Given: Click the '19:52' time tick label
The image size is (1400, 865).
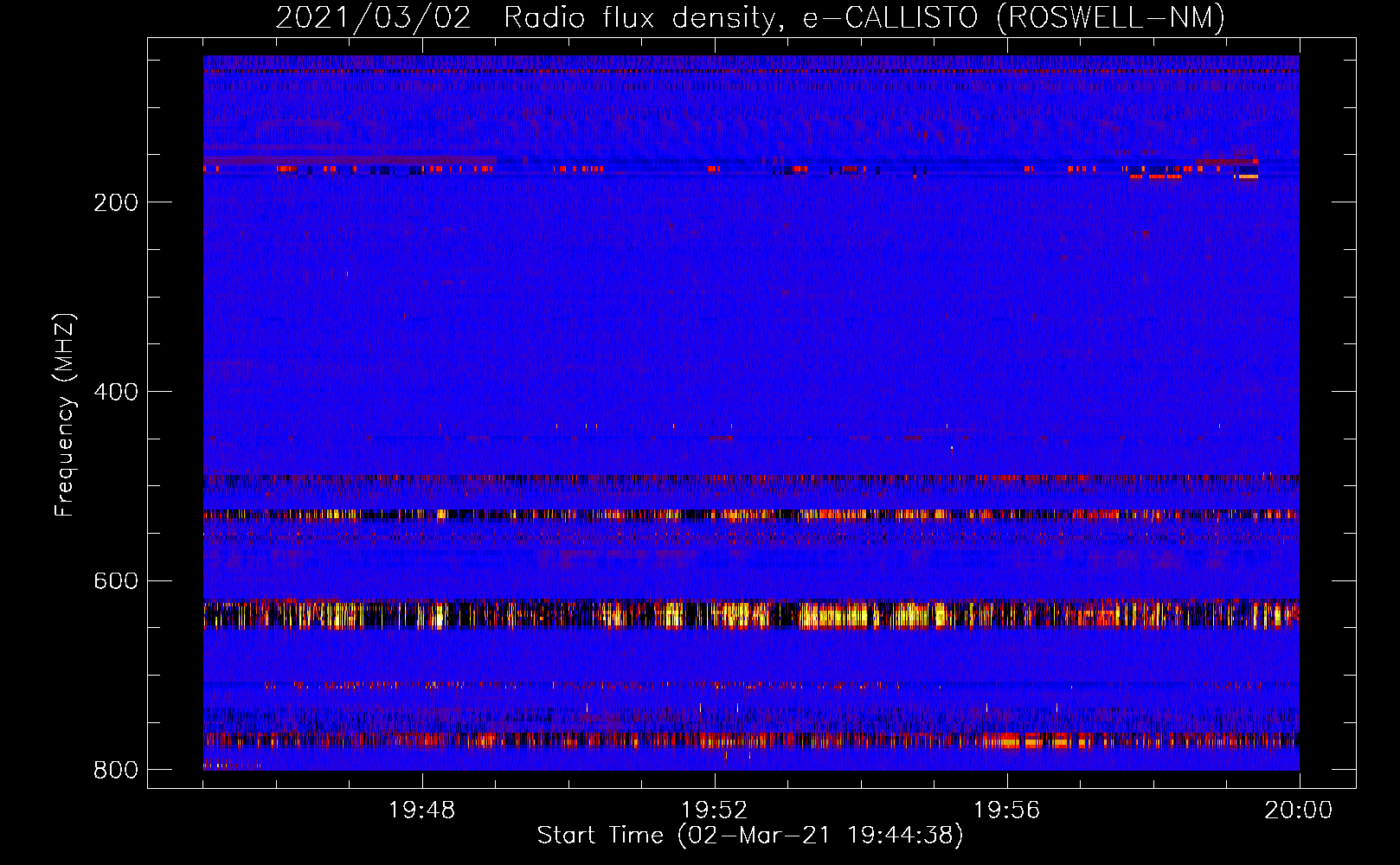Looking at the screenshot, I should 715,811.
